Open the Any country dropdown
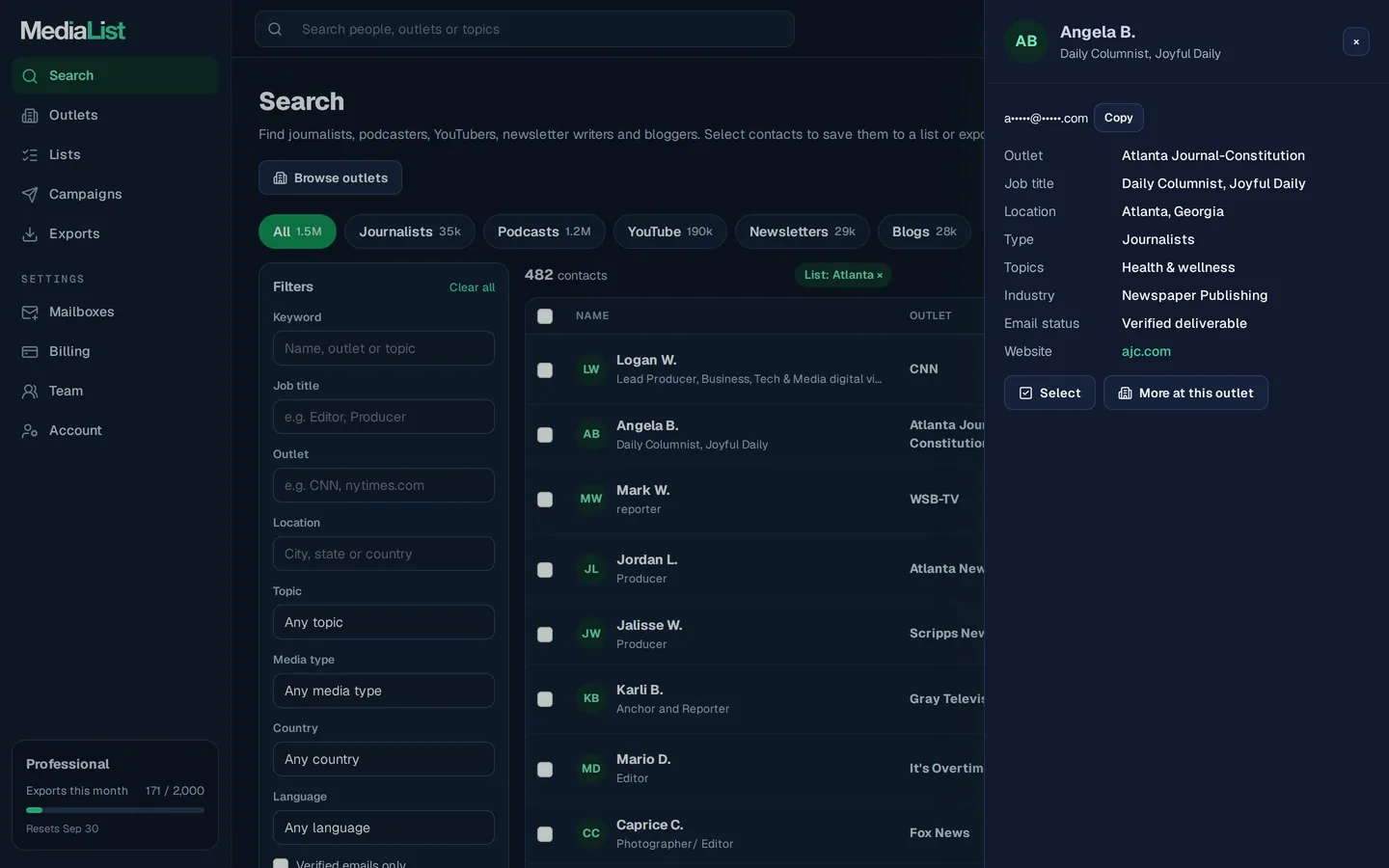This screenshot has height=868, width=1389. tap(384, 759)
